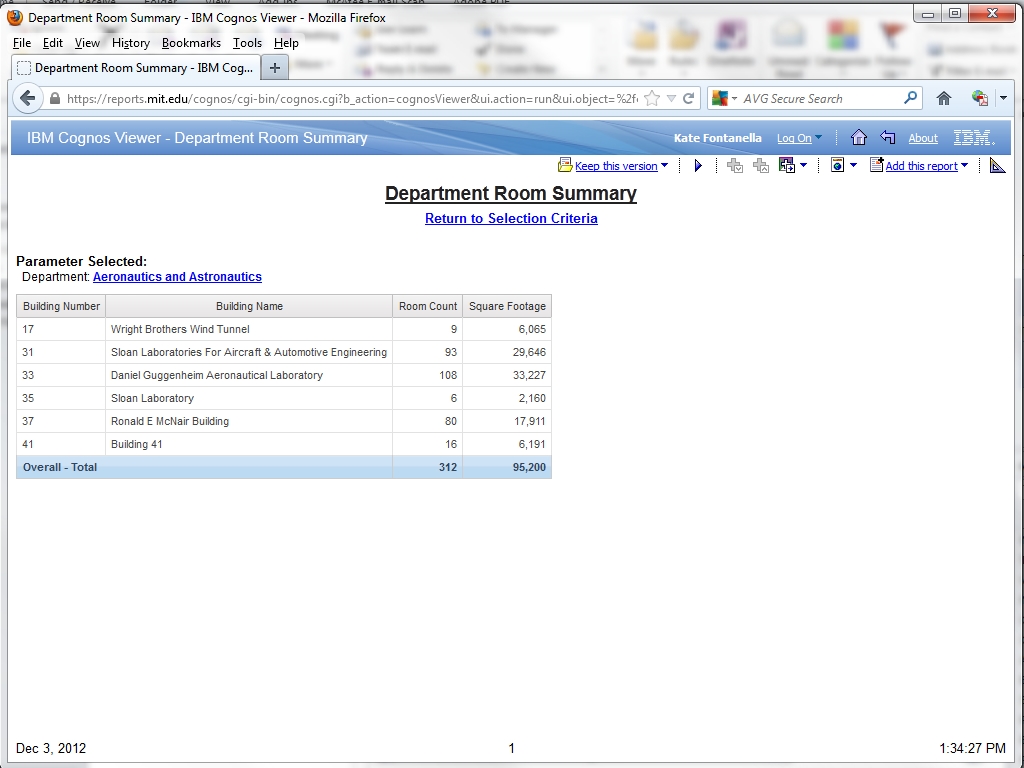1024x768 pixels.
Task: Open the History menu
Action: pyautogui.click(x=130, y=43)
